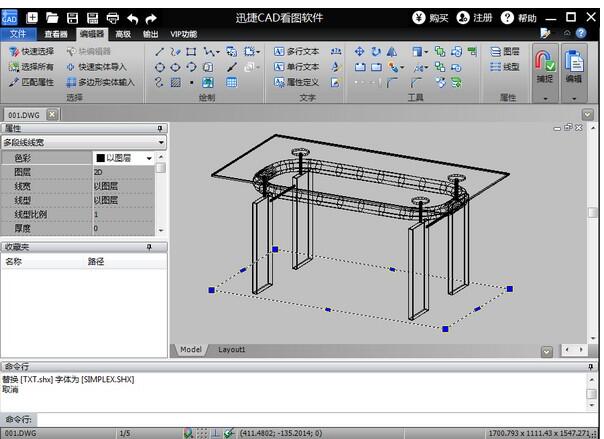Click the Copy objects icon in tools
604x439 pixels.
point(440,52)
